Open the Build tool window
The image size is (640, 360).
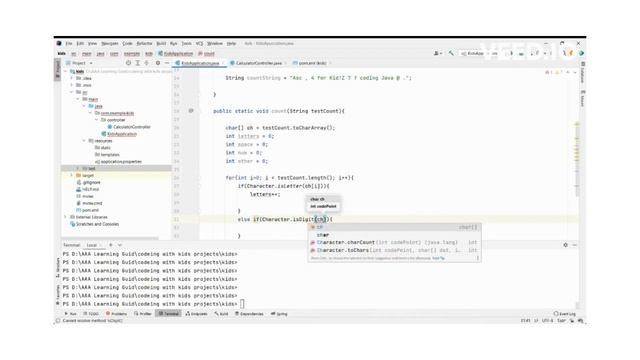pyautogui.click(x=222, y=314)
